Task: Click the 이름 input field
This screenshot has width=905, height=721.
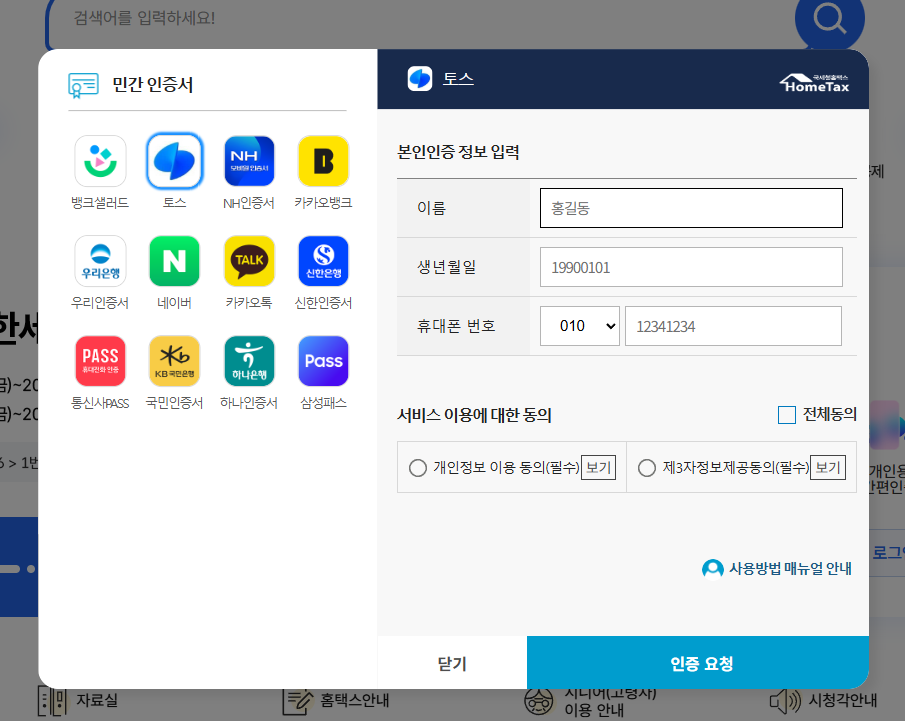Action: (x=691, y=208)
